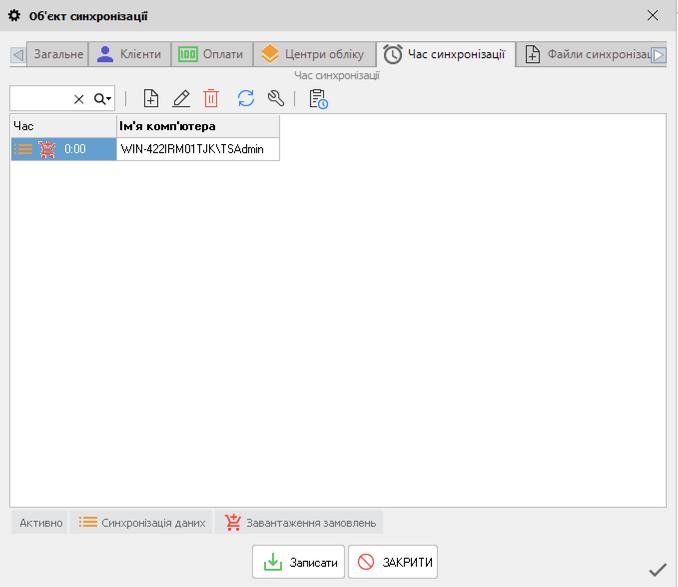This screenshot has height=587, width=678.
Task: Open the search magnifier dropdown
Action: tap(103, 99)
